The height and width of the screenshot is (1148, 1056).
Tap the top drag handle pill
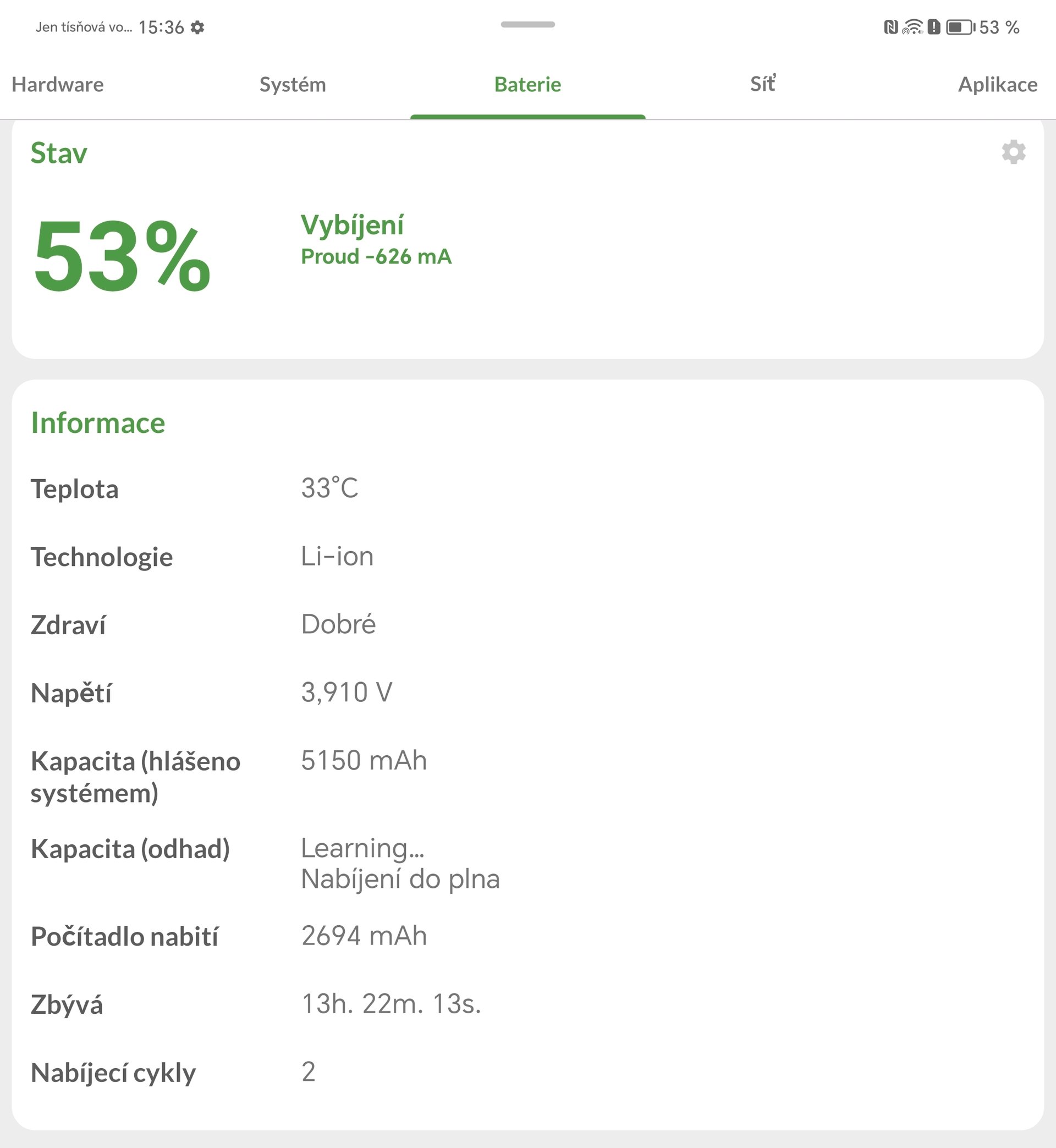pyautogui.click(x=527, y=25)
